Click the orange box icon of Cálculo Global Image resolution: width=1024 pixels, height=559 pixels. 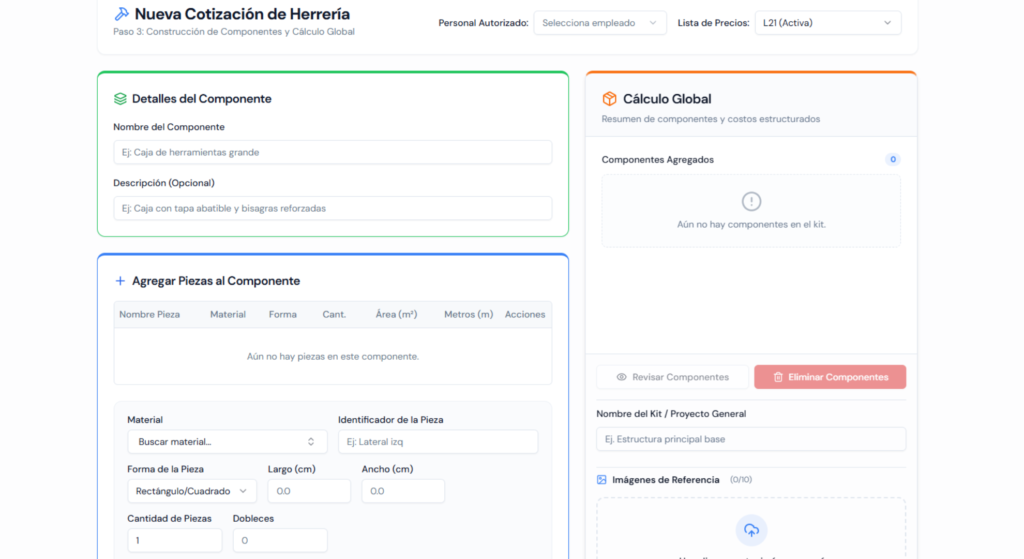coord(609,99)
